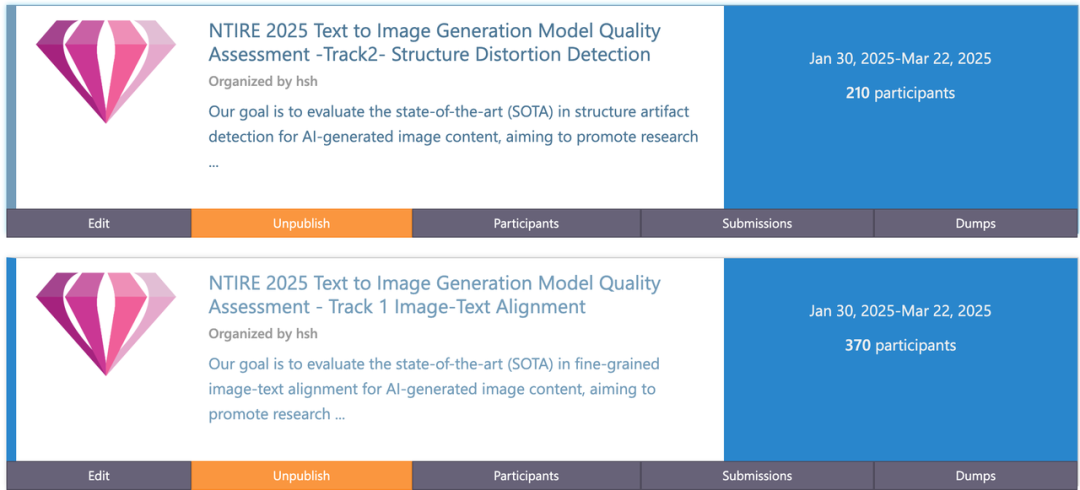The height and width of the screenshot is (490, 1080).
Task: Open Dumps for the Track2 competition
Action: tap(975, 223)
